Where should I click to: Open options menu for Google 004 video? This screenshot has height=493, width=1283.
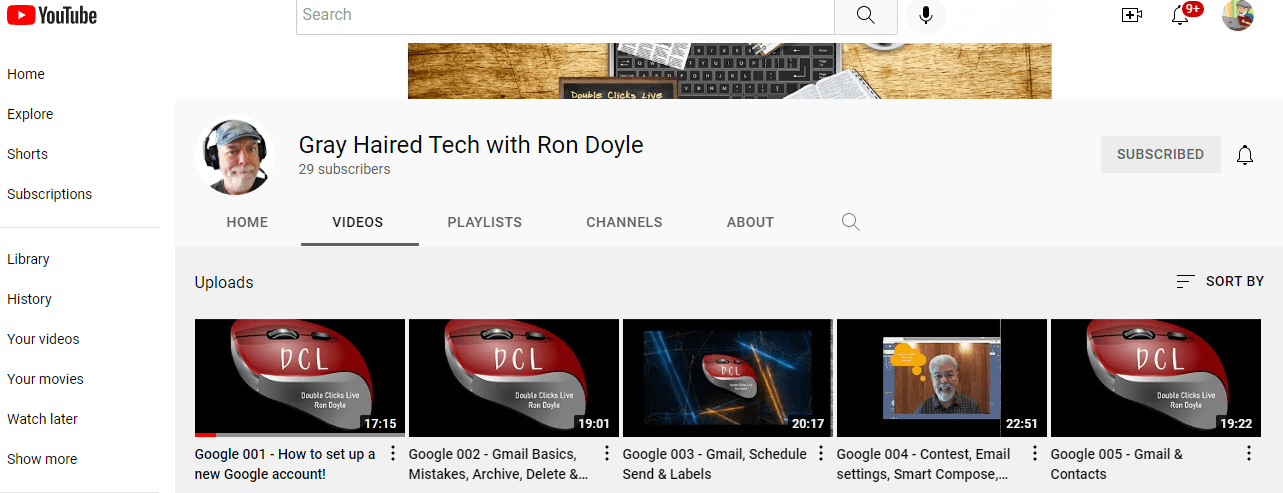coord(1035,454)
